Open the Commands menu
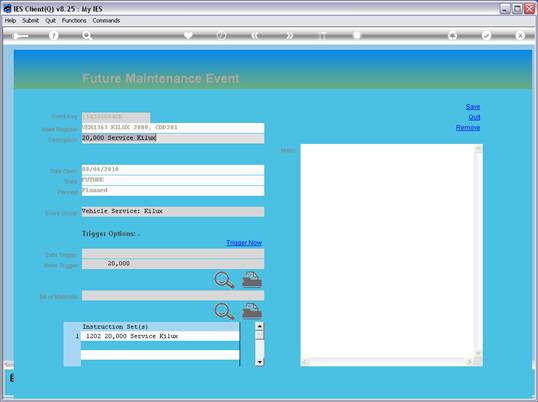Image resolution: width=538 pixels, height=402 pixels. (x=106, y=21)
